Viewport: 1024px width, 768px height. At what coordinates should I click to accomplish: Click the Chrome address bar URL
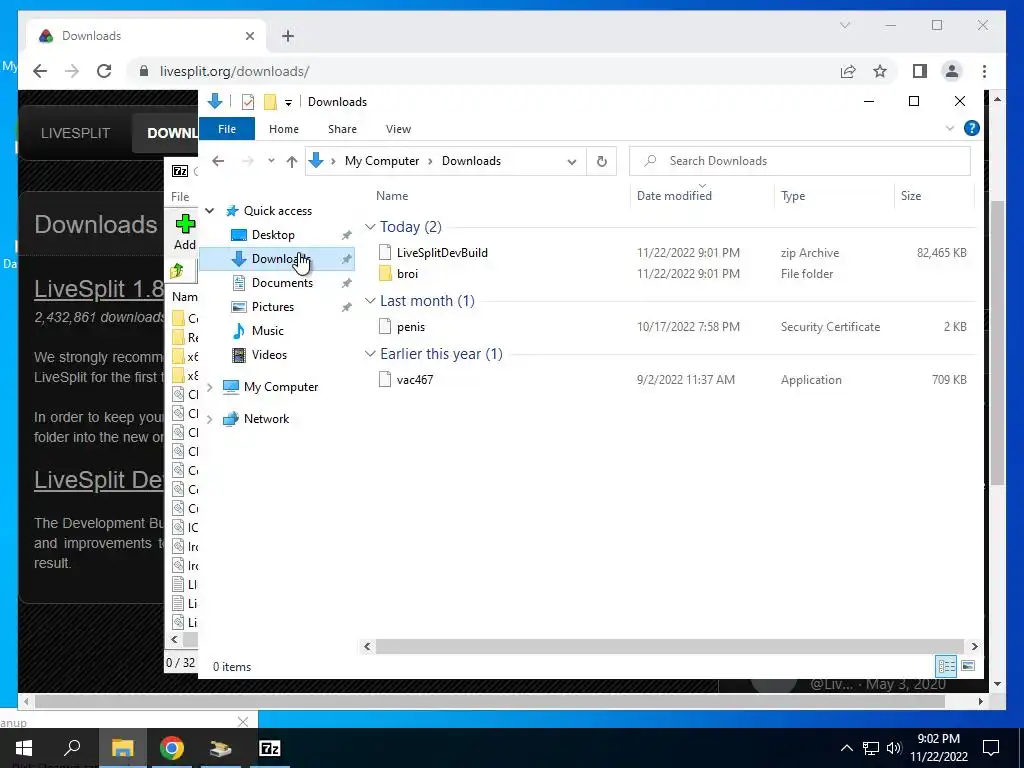[234, 71]
